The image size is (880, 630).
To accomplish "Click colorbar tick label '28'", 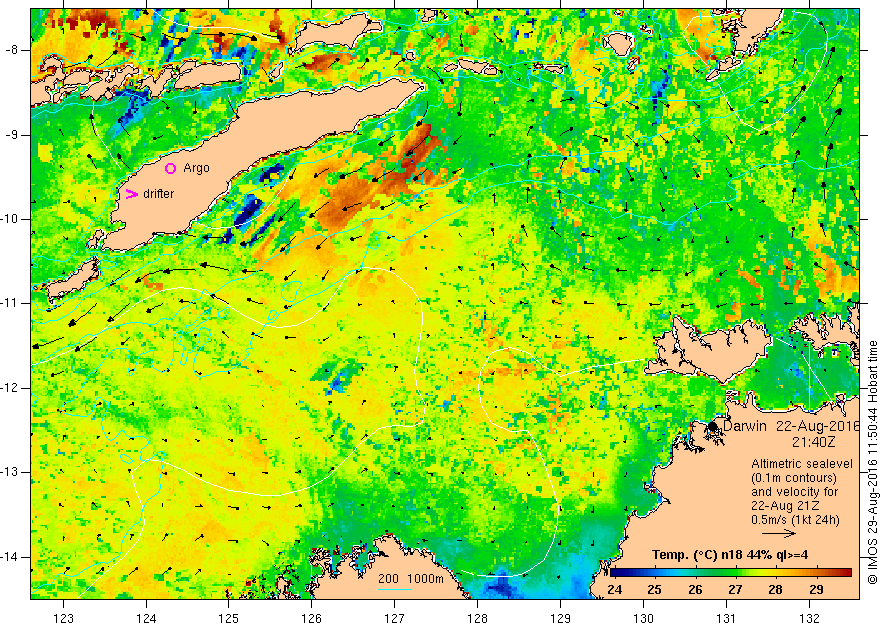I will [776, 590].
